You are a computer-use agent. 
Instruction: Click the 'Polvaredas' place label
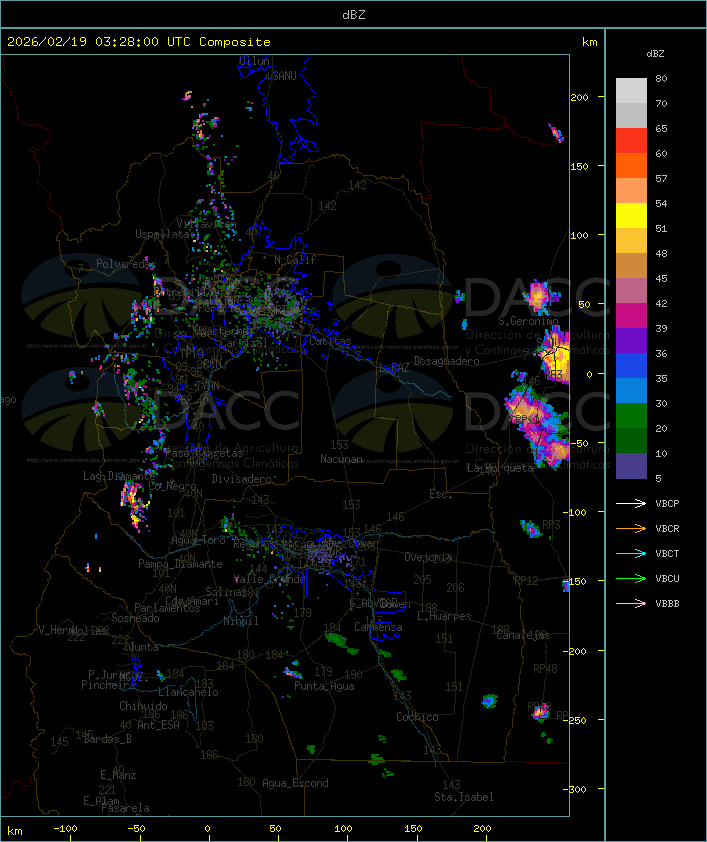[126, 264]
